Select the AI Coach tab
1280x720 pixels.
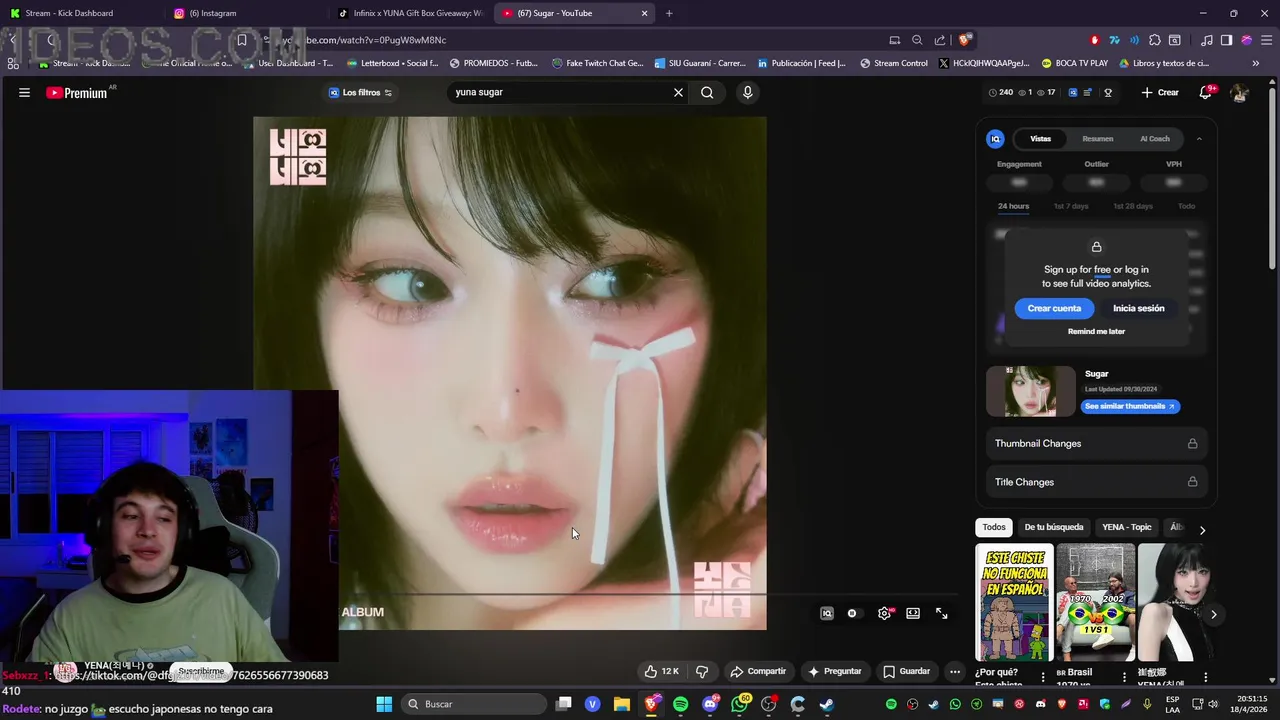coord(1155,139)
